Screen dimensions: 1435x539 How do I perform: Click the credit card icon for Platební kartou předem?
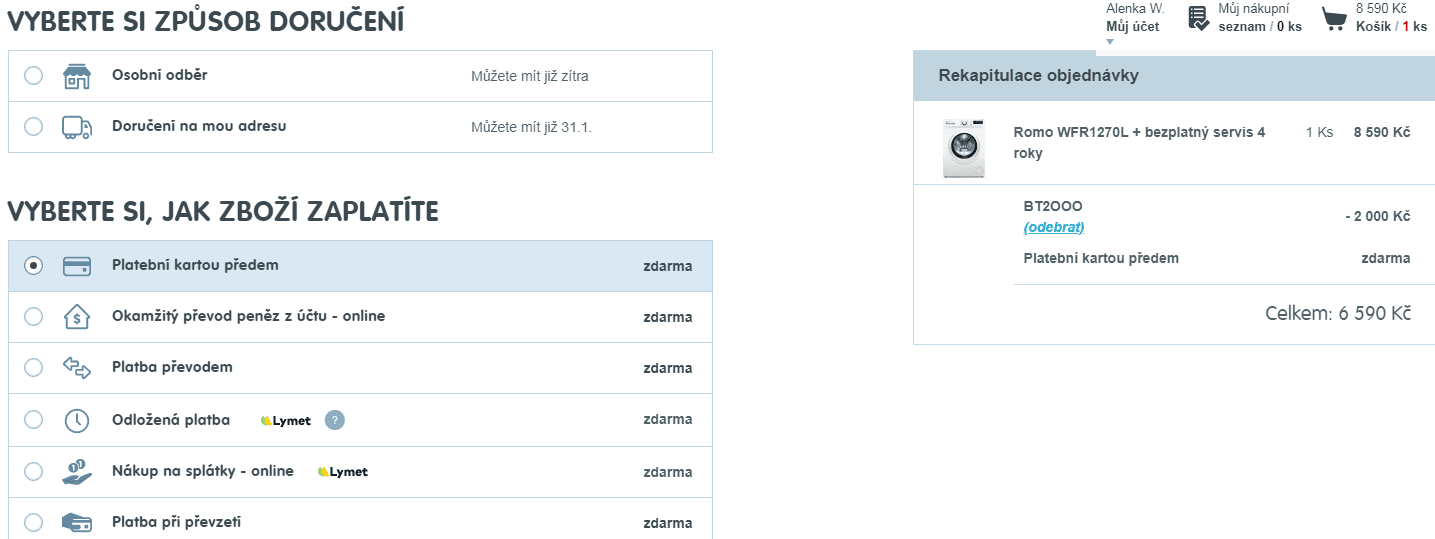[x=77, y=266]
